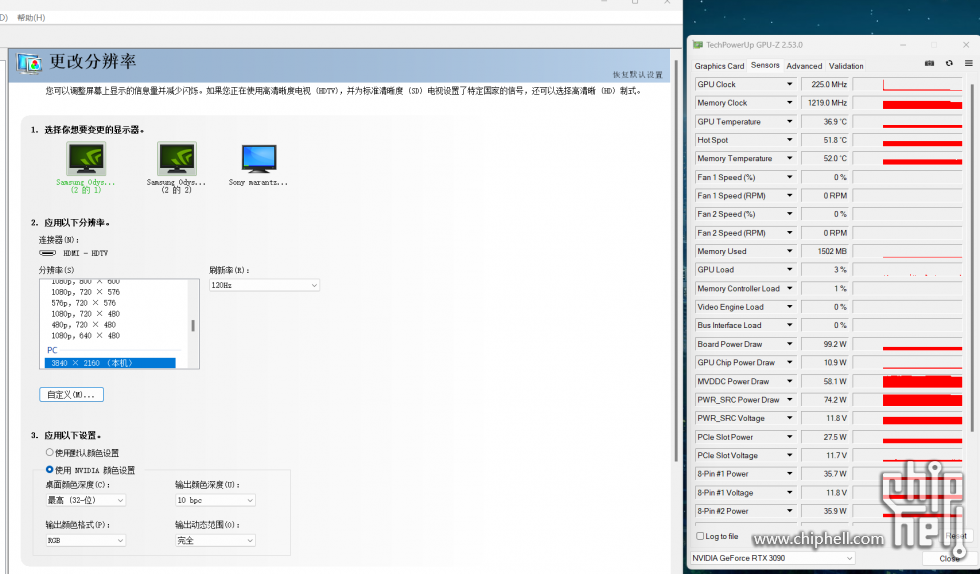
Task: Click Memory Clock 1219.0 MHz value
Action: click(825, 103)
